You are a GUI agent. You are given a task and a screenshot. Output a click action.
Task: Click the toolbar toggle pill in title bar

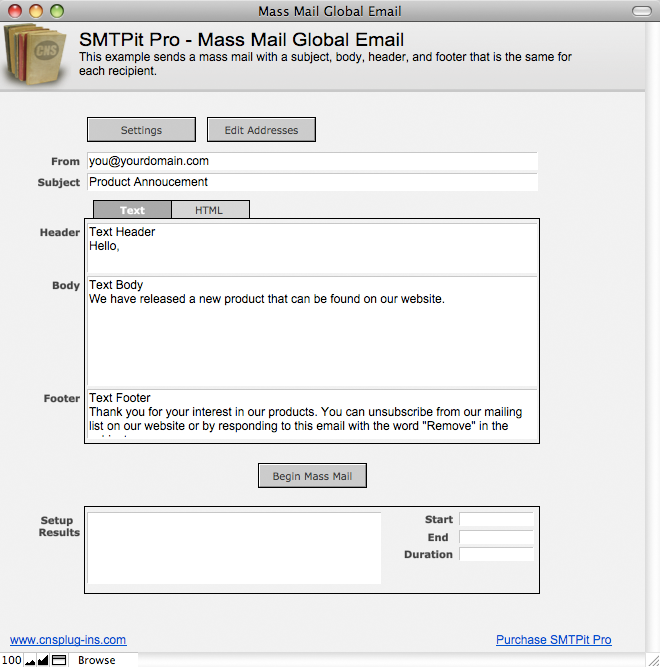(642, 11)
